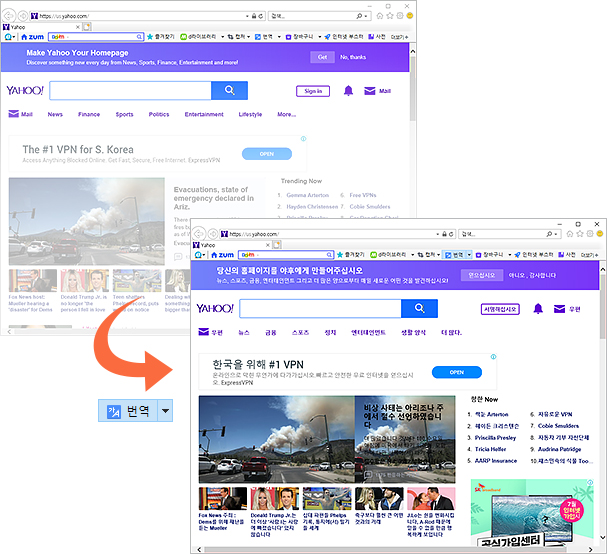The image size is (607, 554).
Task: Click browser back button in front window
Action: click(199, 234)
